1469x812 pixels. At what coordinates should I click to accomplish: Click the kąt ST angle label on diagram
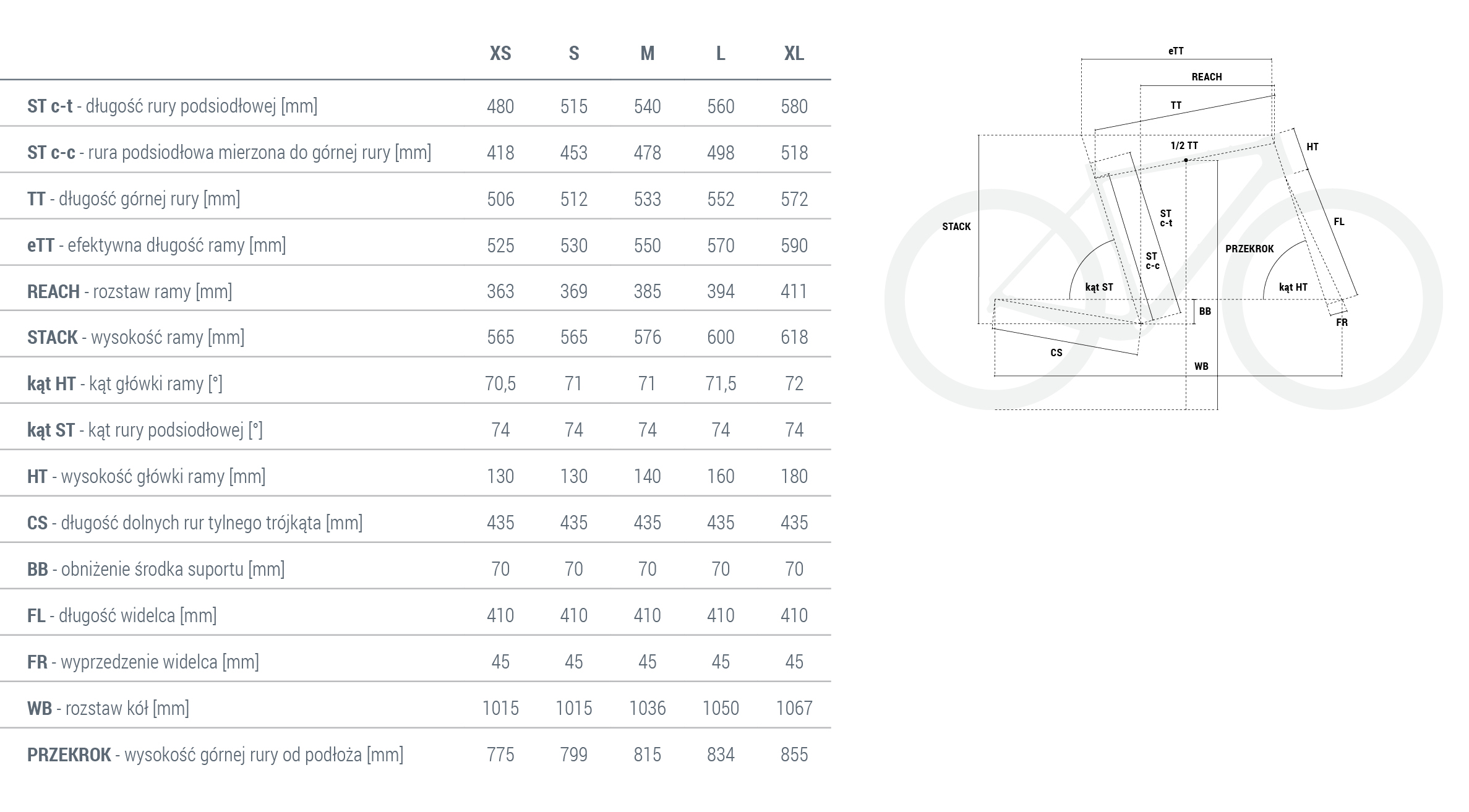1099,288
